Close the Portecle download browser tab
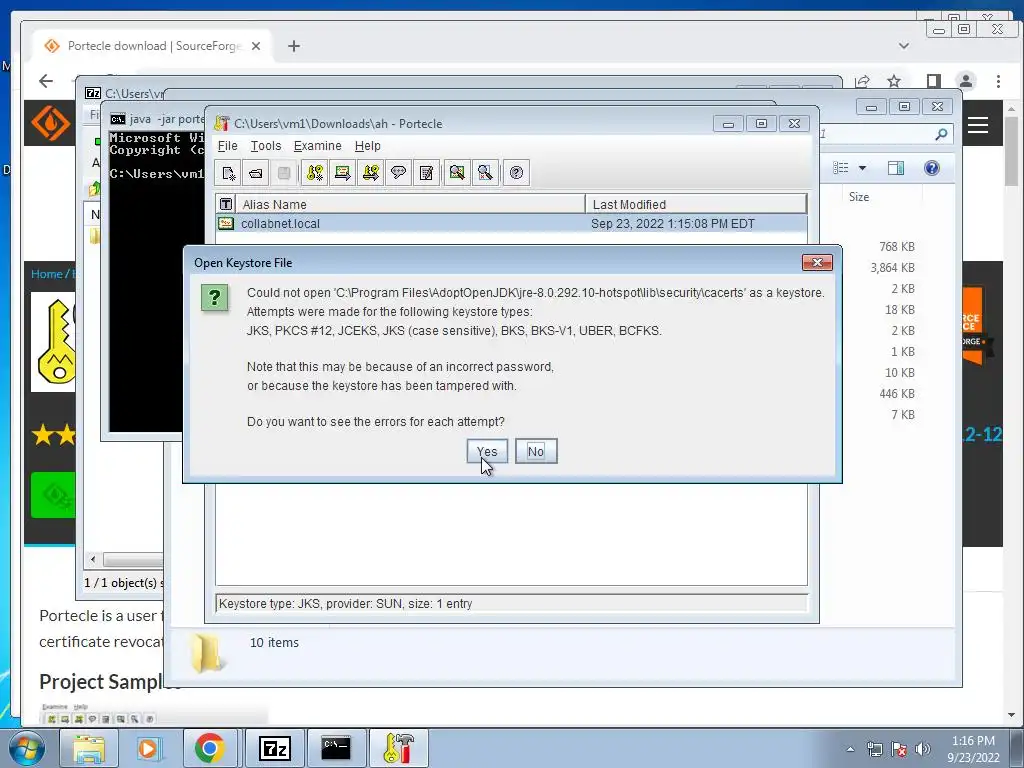Viewport: 1024px width, 768px height. (256, 46)
